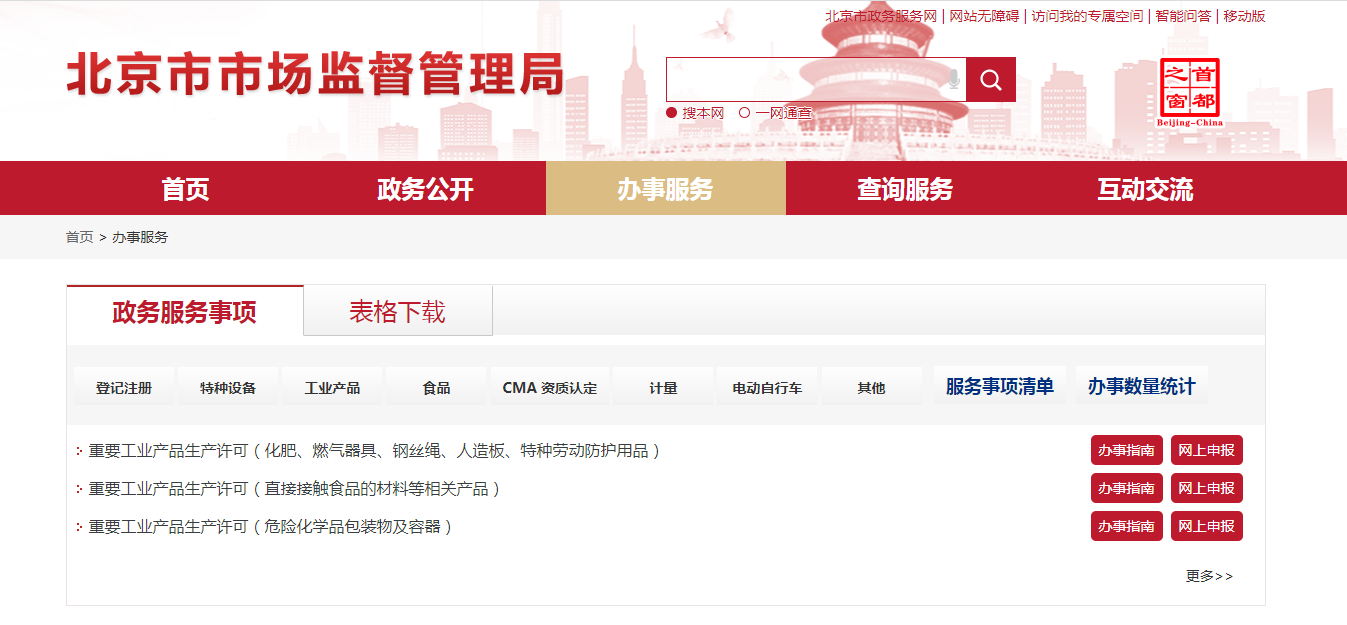The width and height of the screenshot is (1347, 625).
Task: Click 网上申报 for 化肥 production permit
Action: pyautogui.click(x=1209, y=449)
